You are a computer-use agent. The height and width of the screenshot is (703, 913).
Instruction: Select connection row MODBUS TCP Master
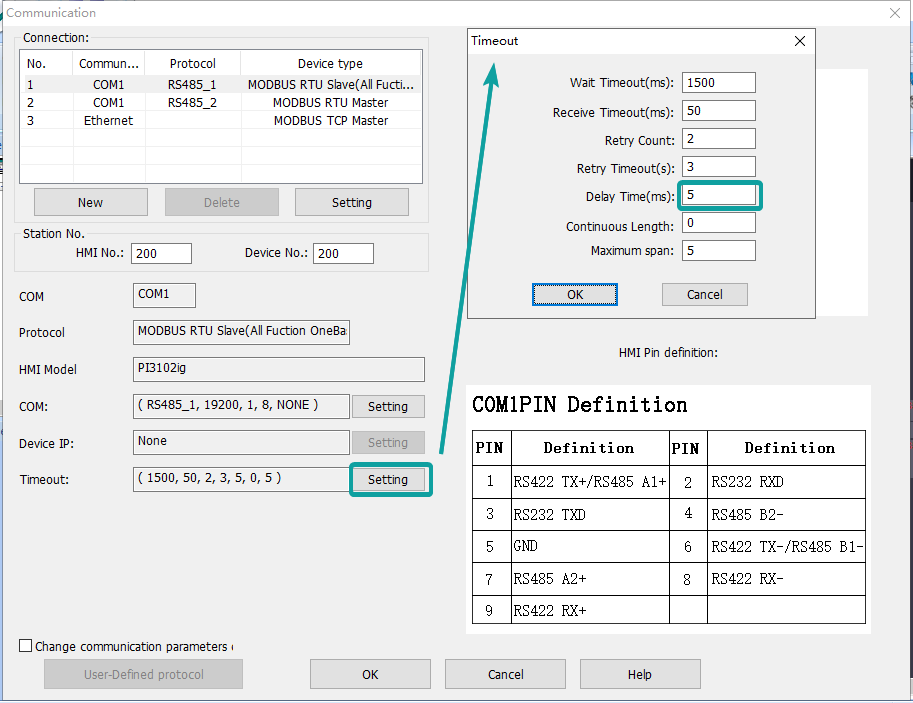[221, 121]
